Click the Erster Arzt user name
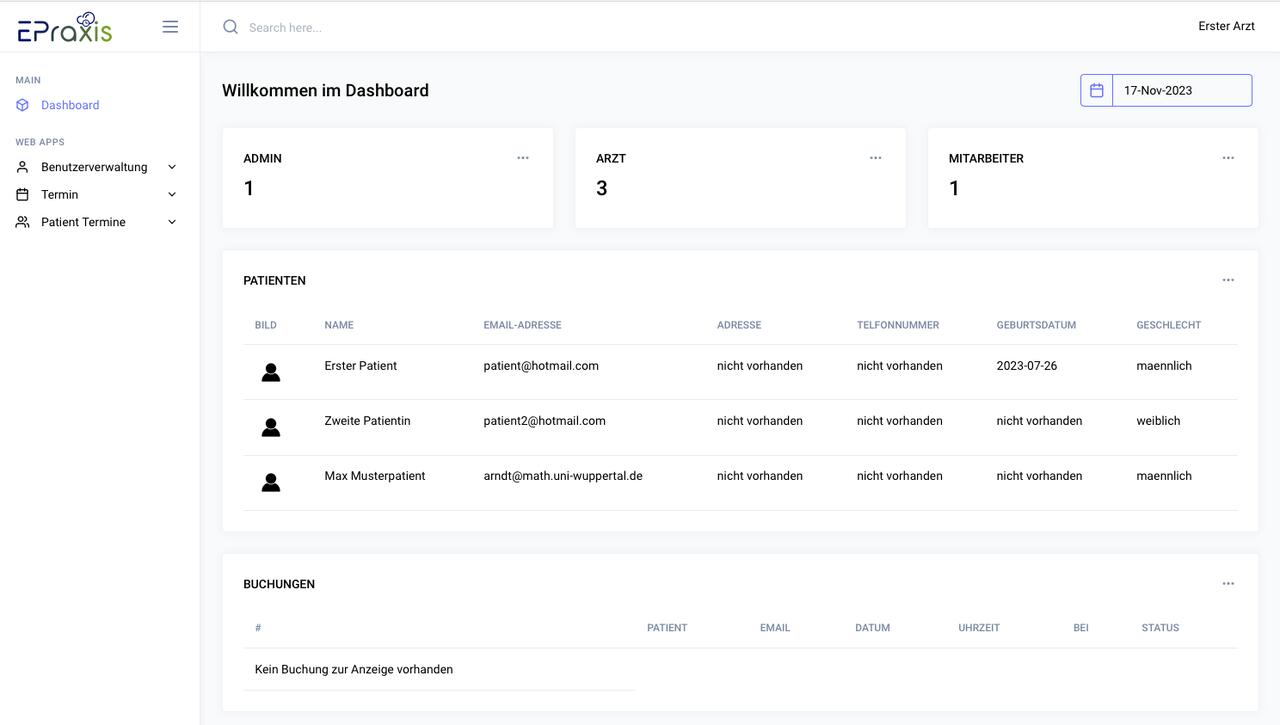The height and width of the screenshot is (725, 1280). [1226, 26]
